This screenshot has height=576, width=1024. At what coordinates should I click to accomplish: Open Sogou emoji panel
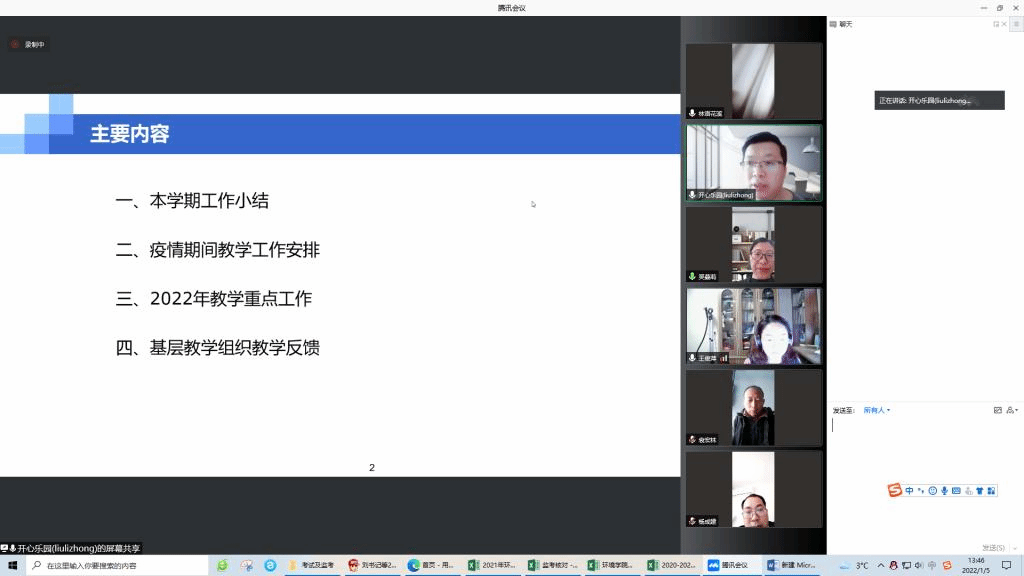coord(932,490)
